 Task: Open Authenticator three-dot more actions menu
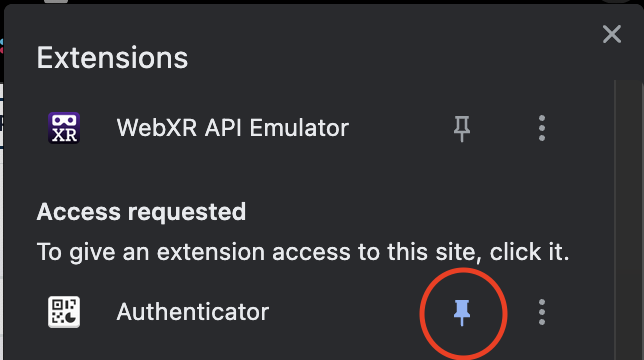542,312
